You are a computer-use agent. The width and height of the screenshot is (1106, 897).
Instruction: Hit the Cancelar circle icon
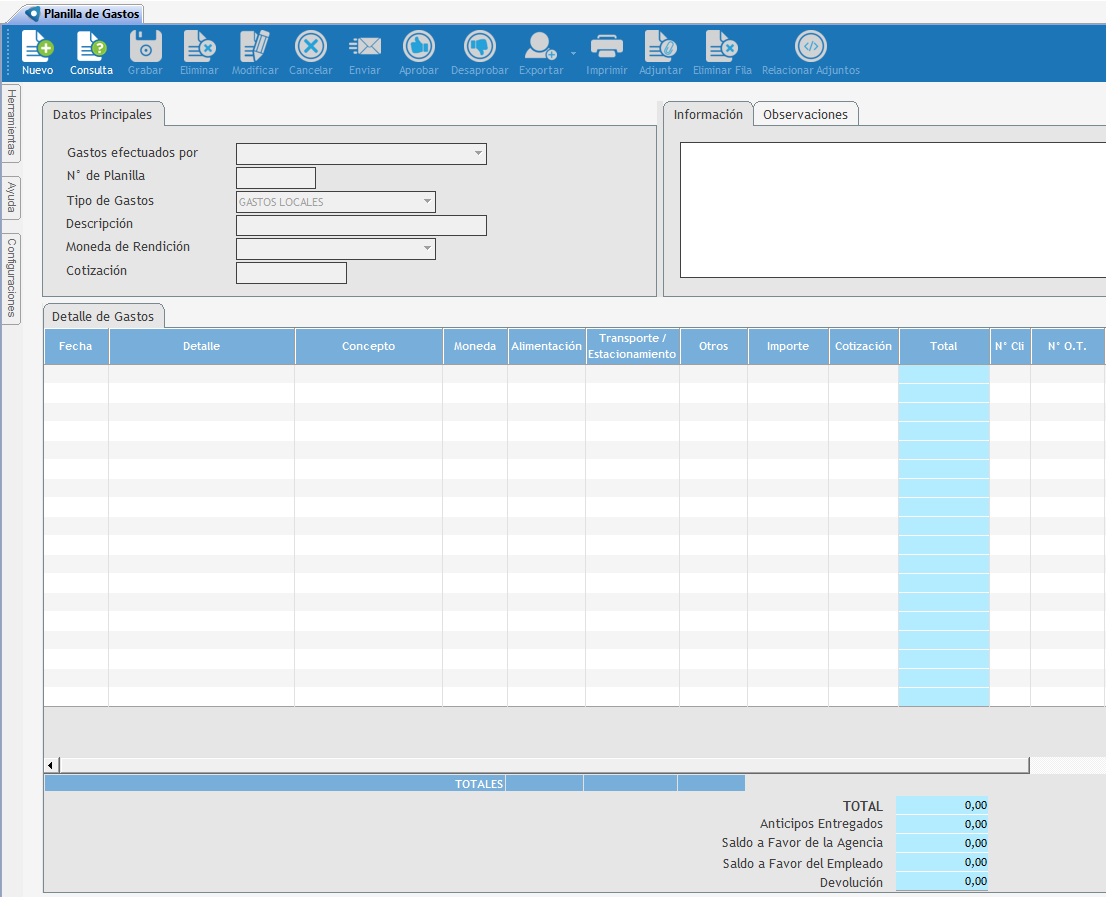coord(310,47)
